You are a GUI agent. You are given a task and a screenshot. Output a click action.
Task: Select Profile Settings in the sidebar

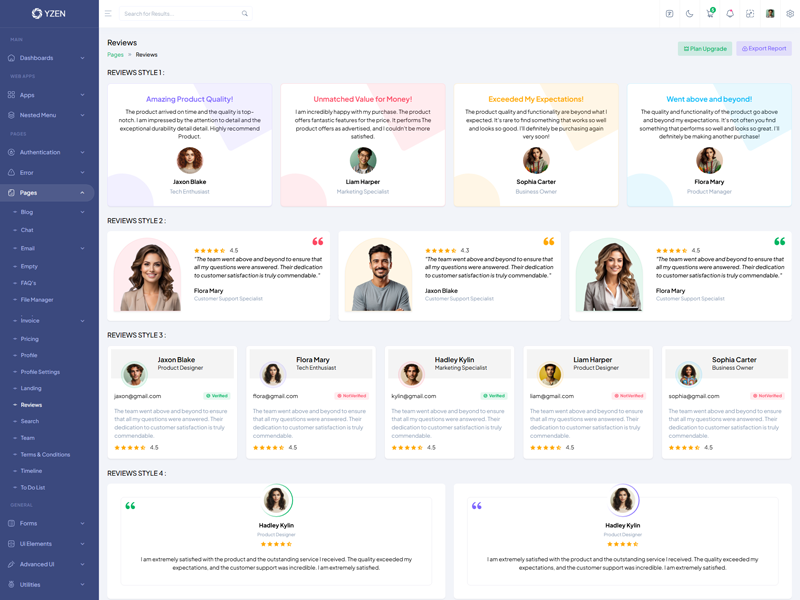tap(40, 372)
